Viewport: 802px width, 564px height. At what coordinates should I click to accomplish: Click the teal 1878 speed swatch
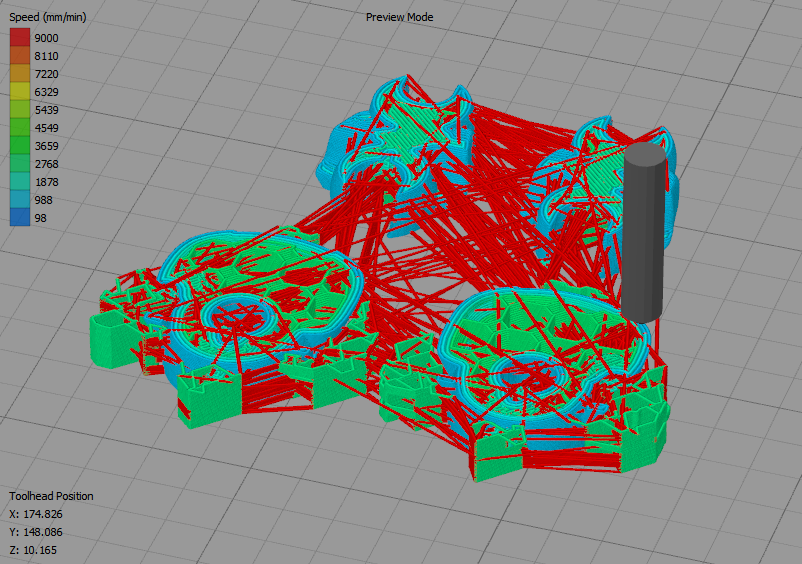(20, 182)
